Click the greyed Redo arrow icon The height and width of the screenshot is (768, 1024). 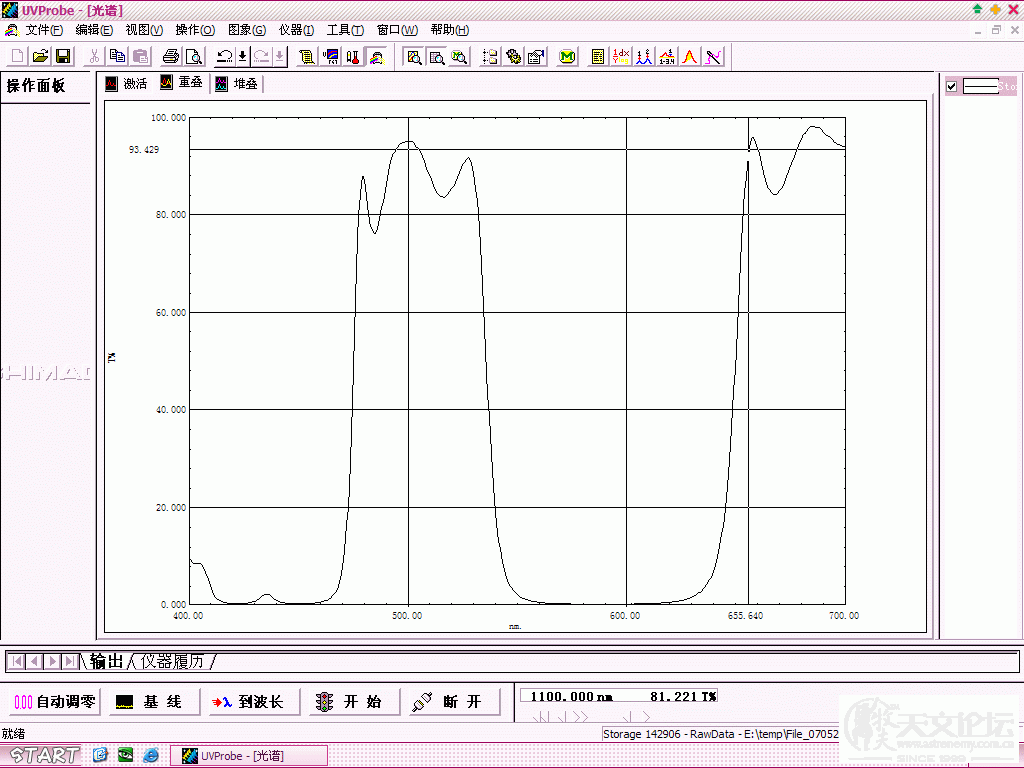[262, 56]
